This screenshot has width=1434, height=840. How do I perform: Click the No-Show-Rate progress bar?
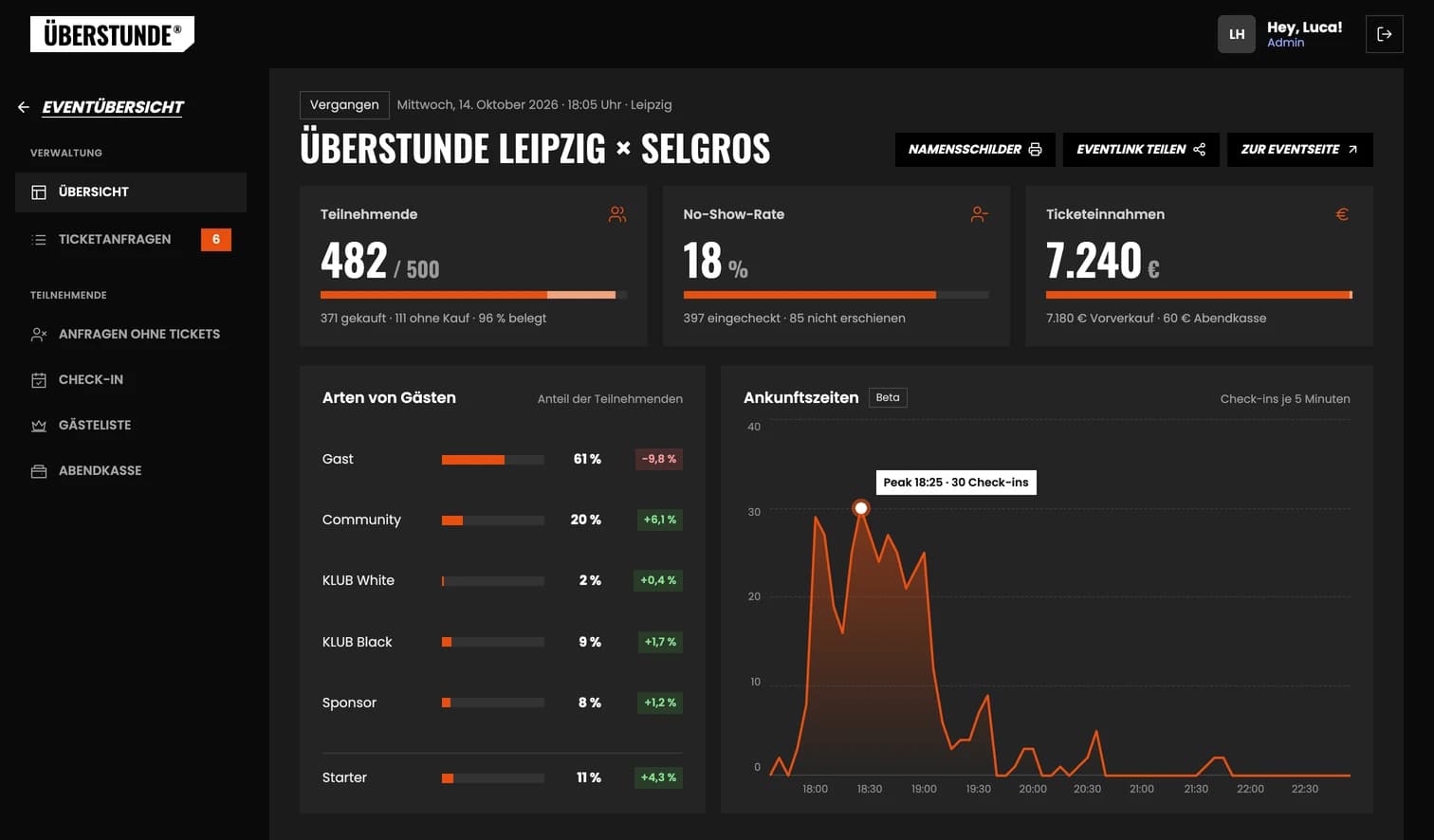[836, 295]
